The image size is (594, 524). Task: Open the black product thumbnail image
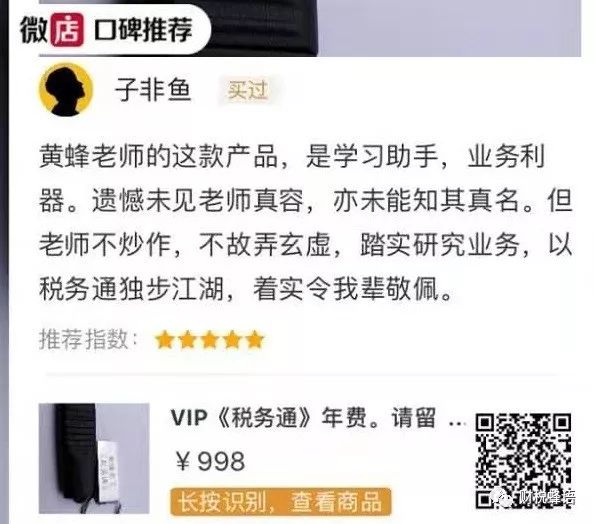click(x=94, y=458)
